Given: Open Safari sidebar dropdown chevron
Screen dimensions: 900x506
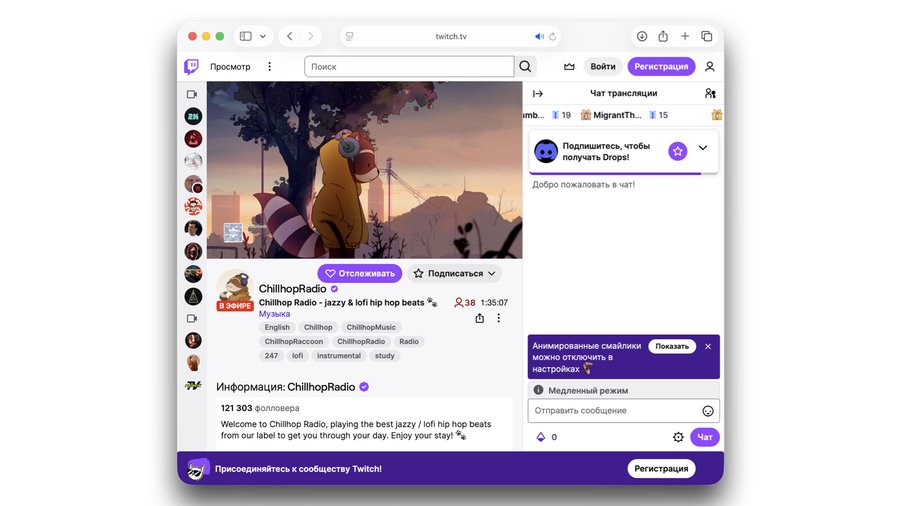Looking at the screenshot, I should [x=263, y=36].
